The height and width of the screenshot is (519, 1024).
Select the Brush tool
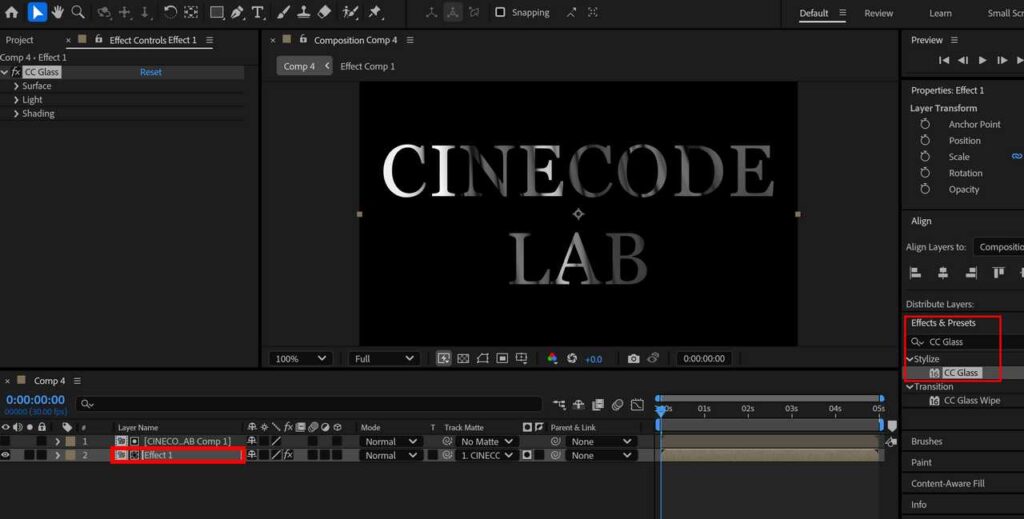tap(283, 12)
